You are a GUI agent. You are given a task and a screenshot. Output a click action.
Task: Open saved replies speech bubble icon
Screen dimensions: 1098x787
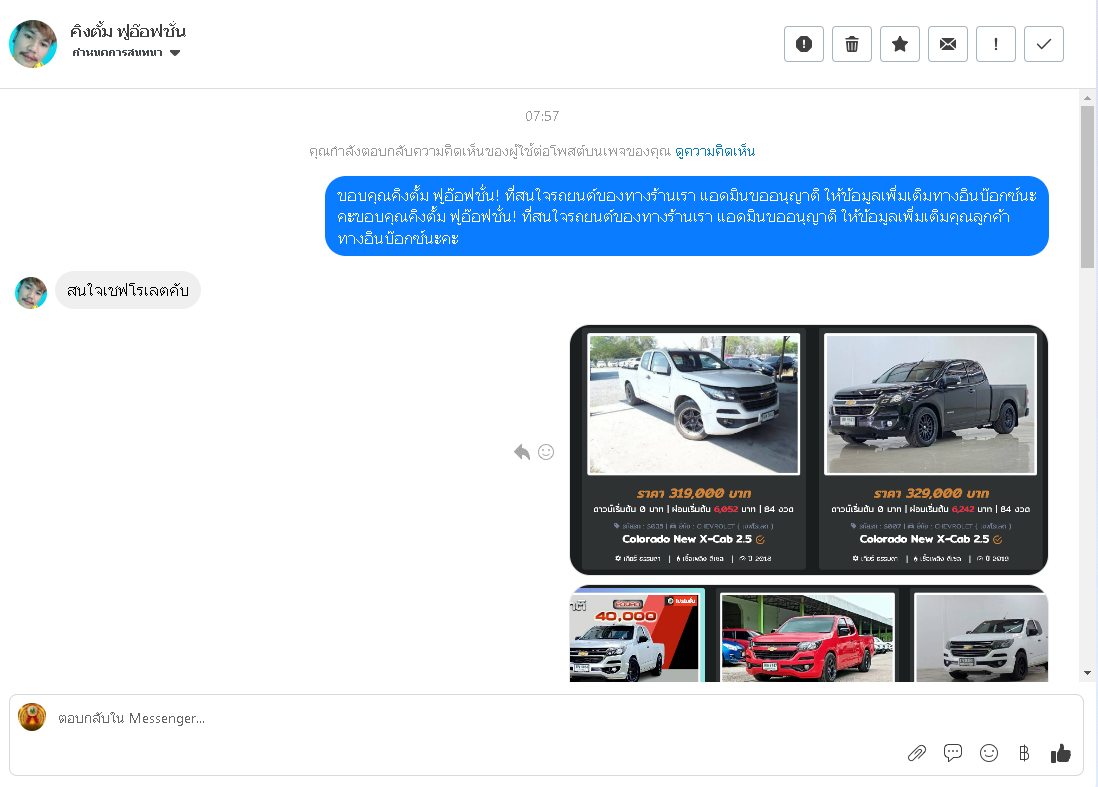[x=952, y=753]
